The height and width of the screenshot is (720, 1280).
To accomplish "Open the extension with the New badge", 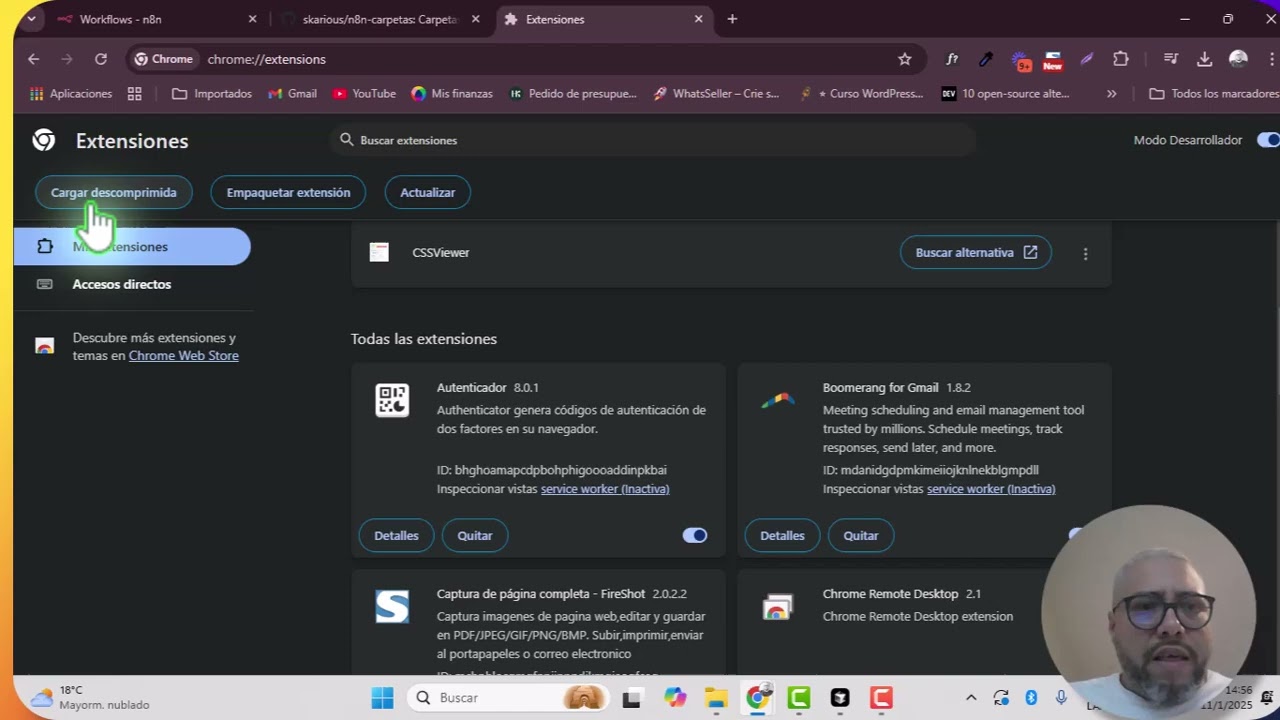I will (1052, 60).
